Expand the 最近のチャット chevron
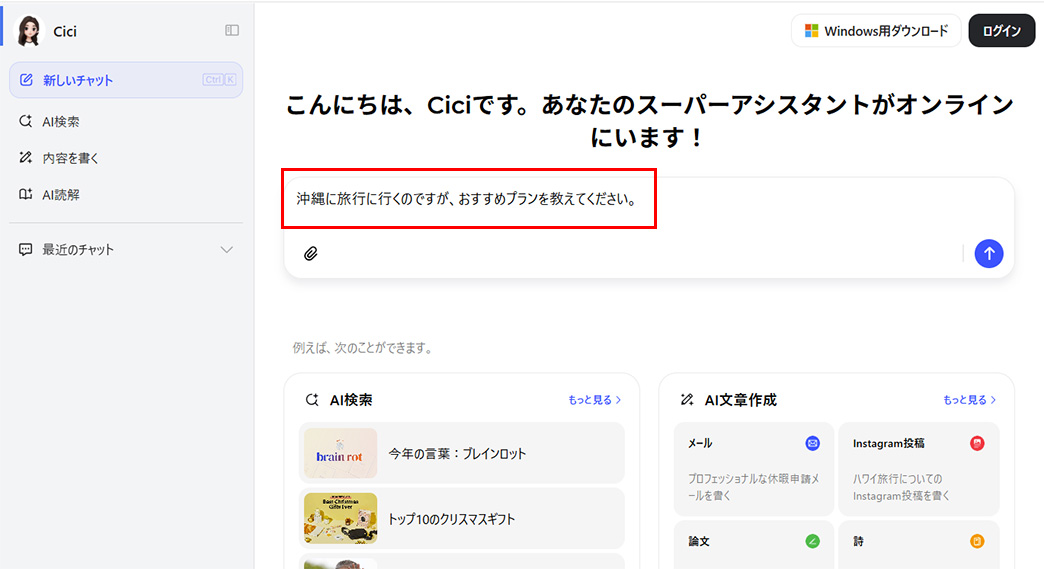Viewport: 1044px width, 569px height. tap(227, 250)
